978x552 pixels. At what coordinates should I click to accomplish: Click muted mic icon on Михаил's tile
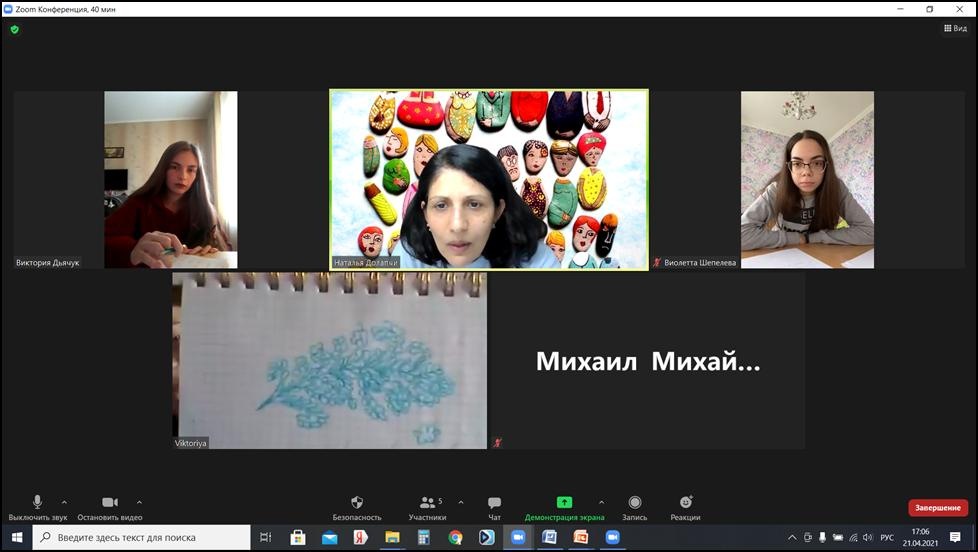coord(497,443)
